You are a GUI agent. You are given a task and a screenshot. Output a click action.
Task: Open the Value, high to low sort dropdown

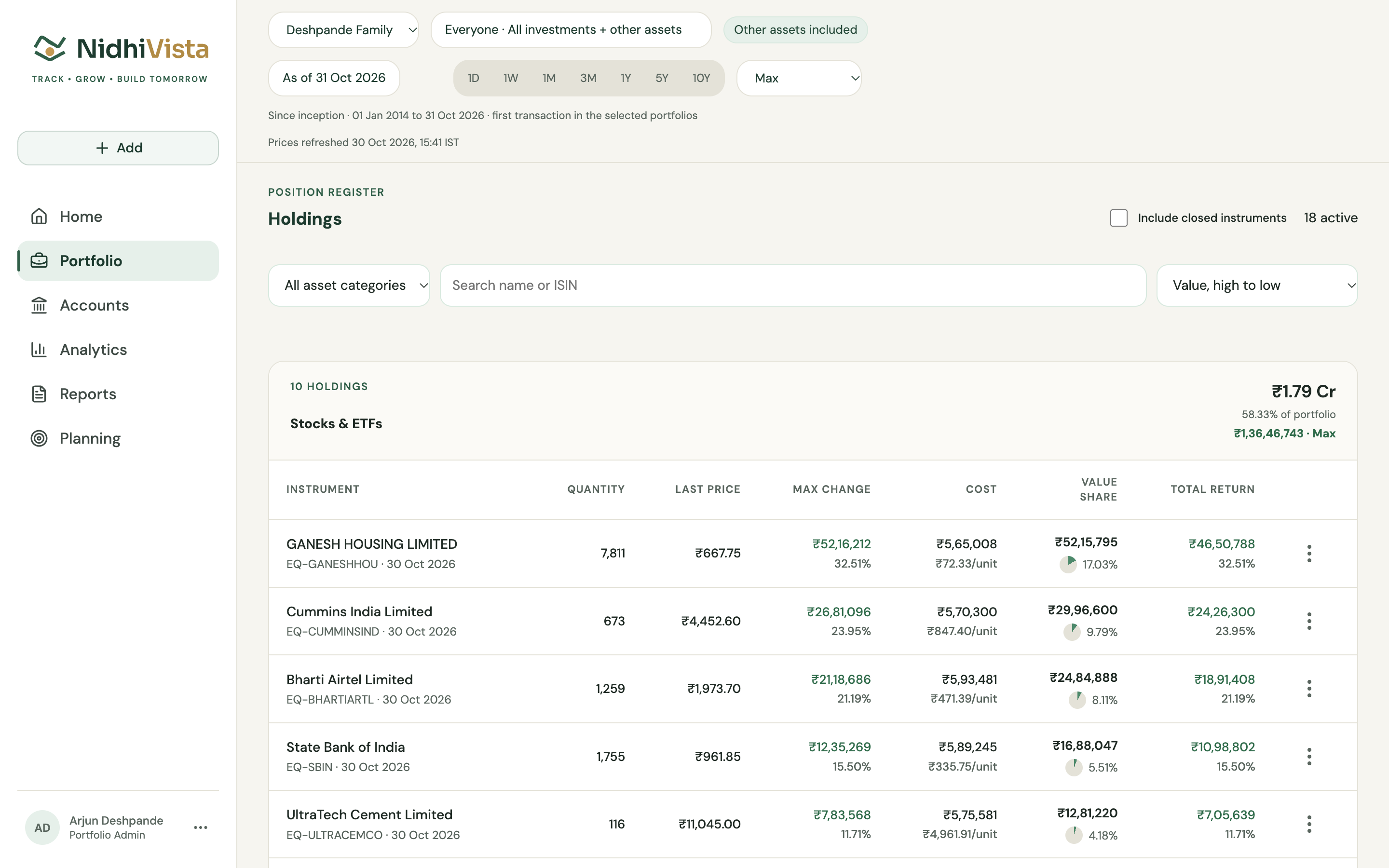[x=1257, y=285]
